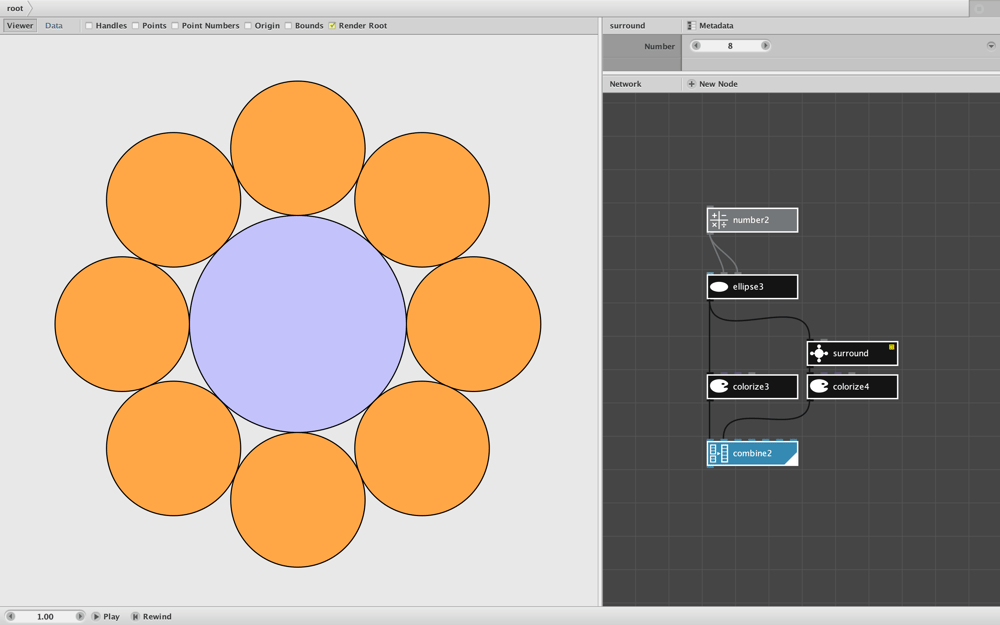Increase the Number value with right arrow
This screenshot has height=625, width=1000.
(765, 46)
